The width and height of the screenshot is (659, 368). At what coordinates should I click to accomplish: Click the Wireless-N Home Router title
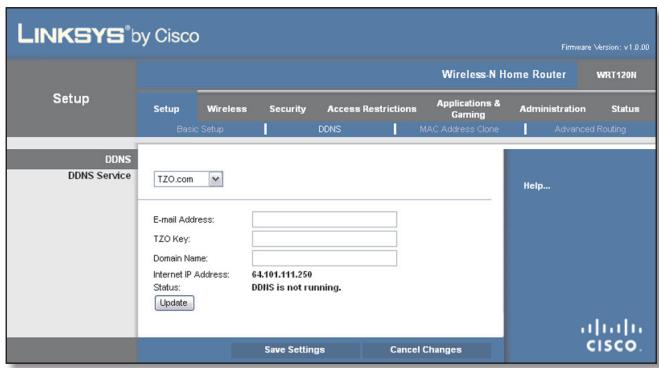click(x=503, y=74)
